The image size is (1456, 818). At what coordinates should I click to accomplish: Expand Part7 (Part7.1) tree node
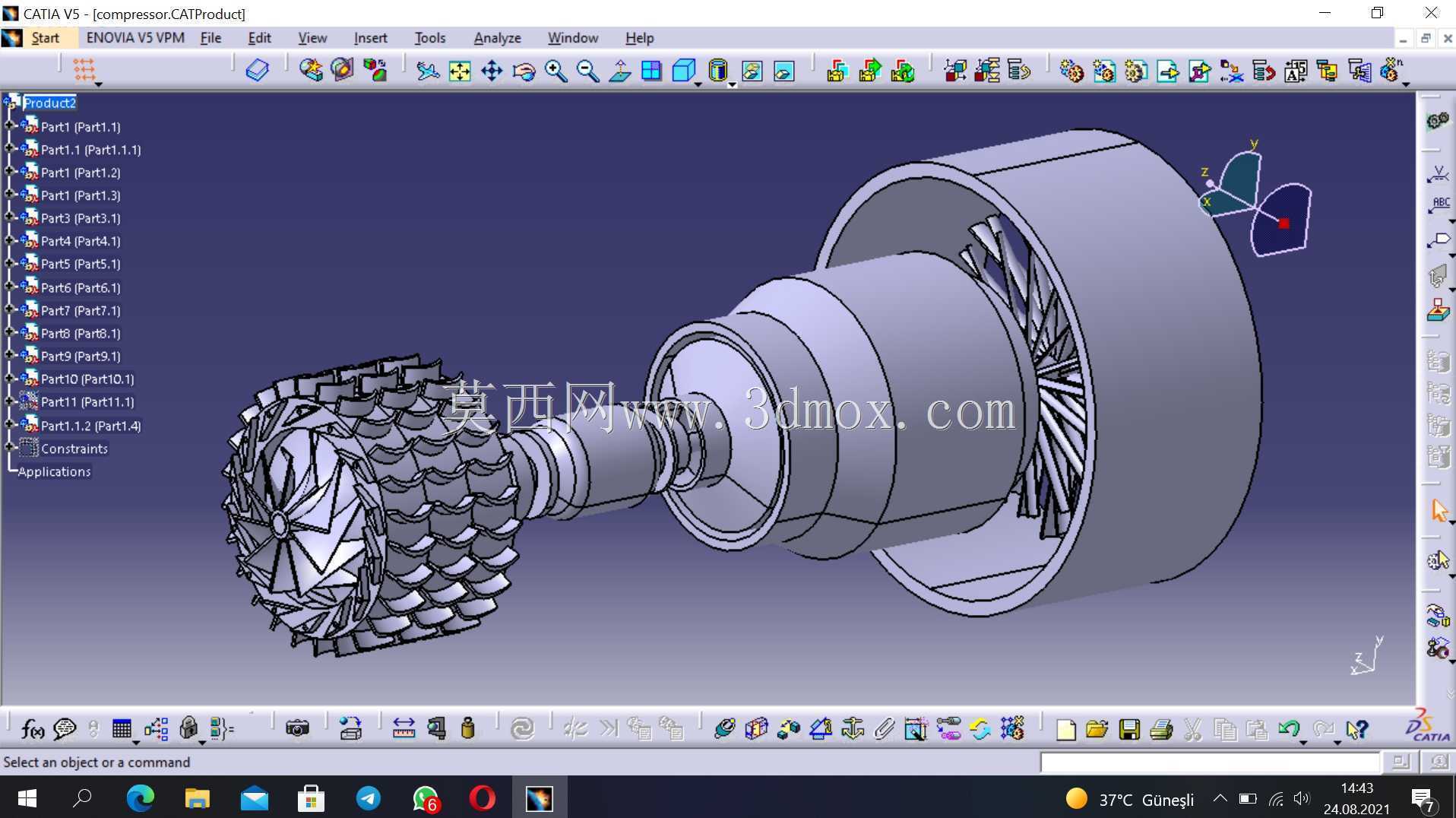(x=9, y=309)
